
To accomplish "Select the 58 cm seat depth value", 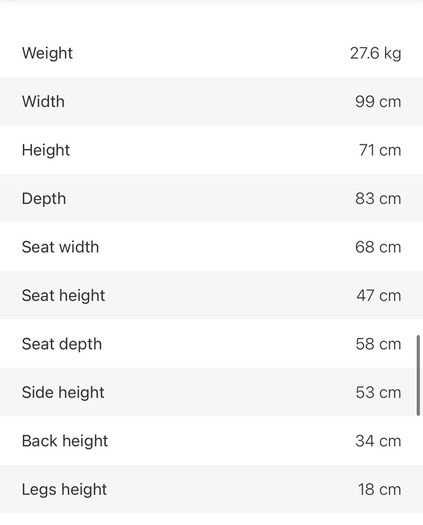I will point(378,344).
